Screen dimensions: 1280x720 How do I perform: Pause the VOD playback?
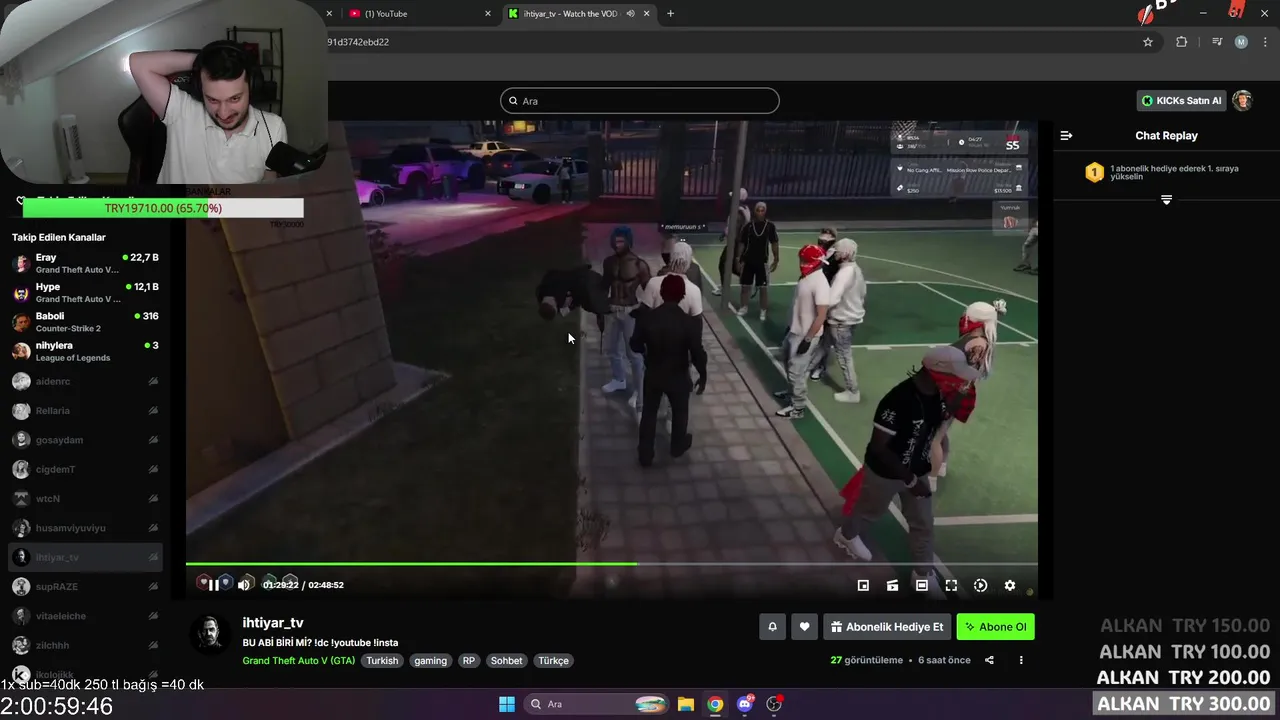(213, 585)
